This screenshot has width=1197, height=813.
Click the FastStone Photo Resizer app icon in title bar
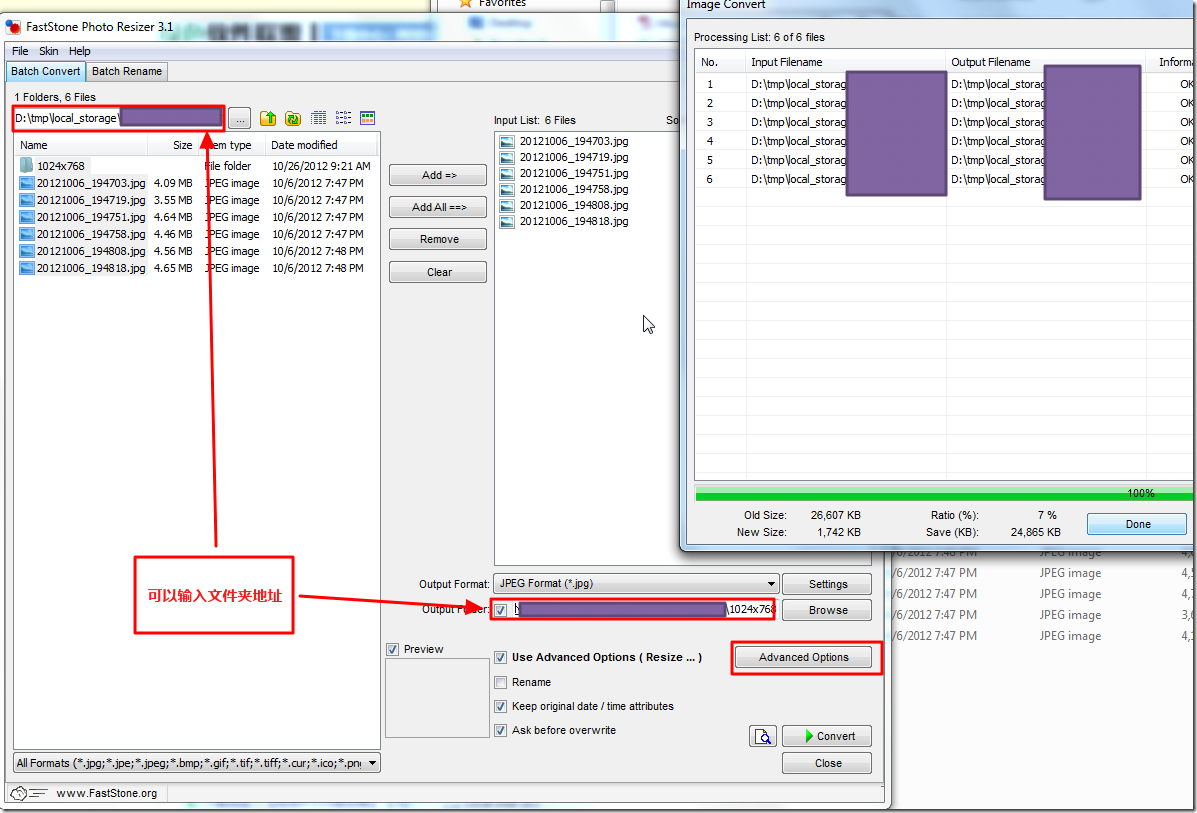pyautogui.click(x=13, y=27)
